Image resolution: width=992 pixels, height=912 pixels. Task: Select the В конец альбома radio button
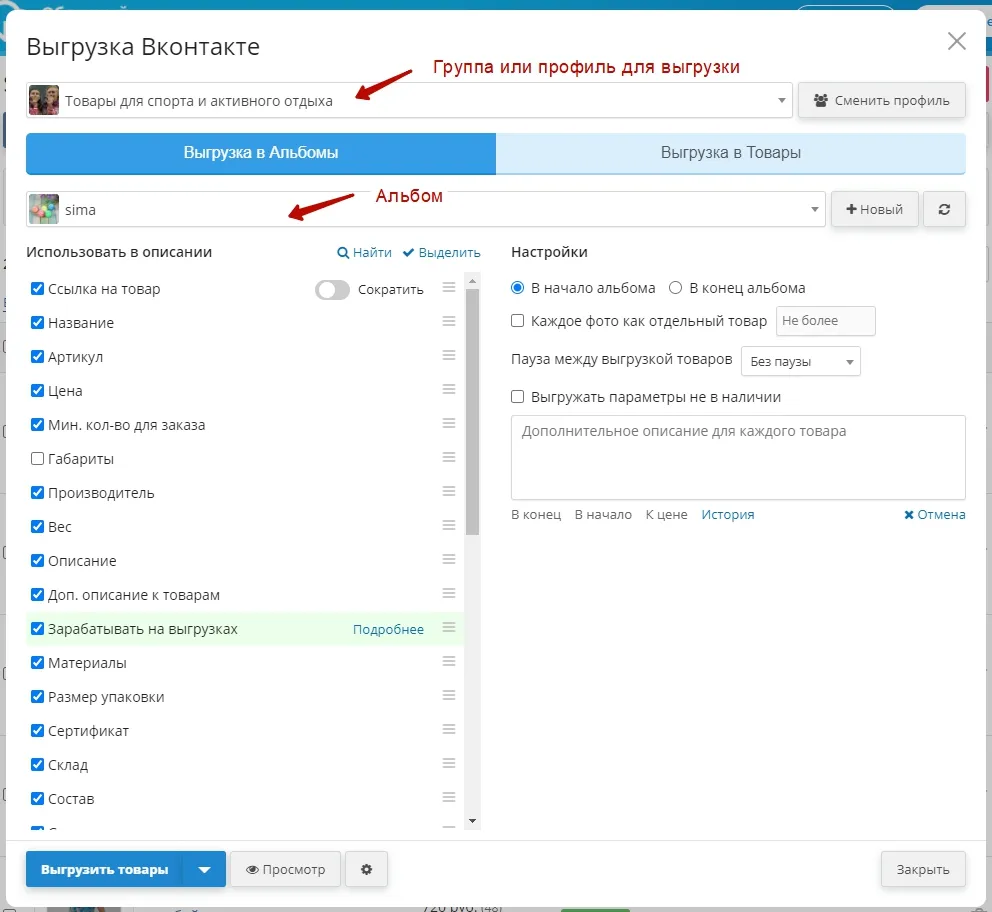pyautogui.click(x=676, y=288)
